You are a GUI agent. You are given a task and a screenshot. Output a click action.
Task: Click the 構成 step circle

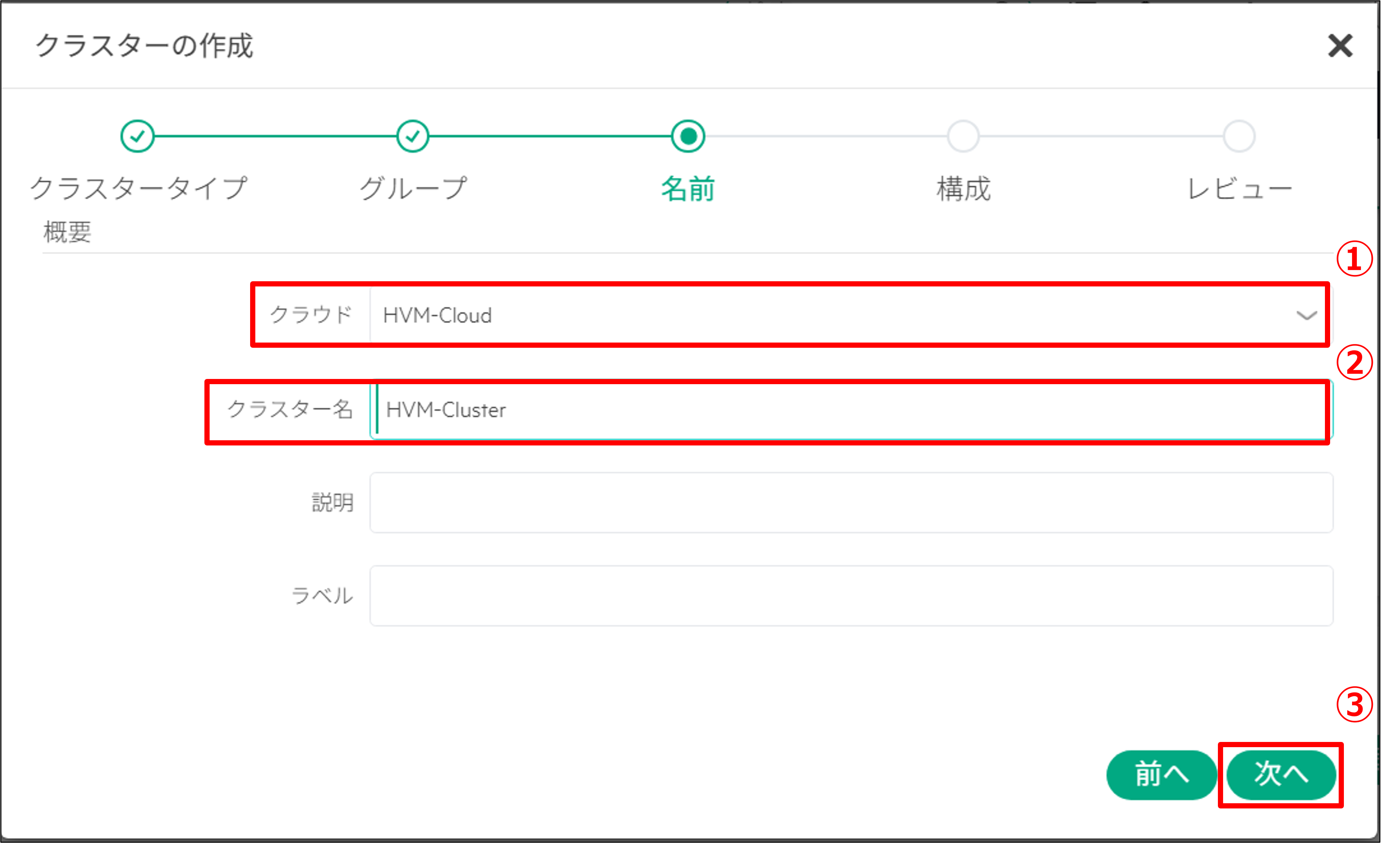click(963, 136)
